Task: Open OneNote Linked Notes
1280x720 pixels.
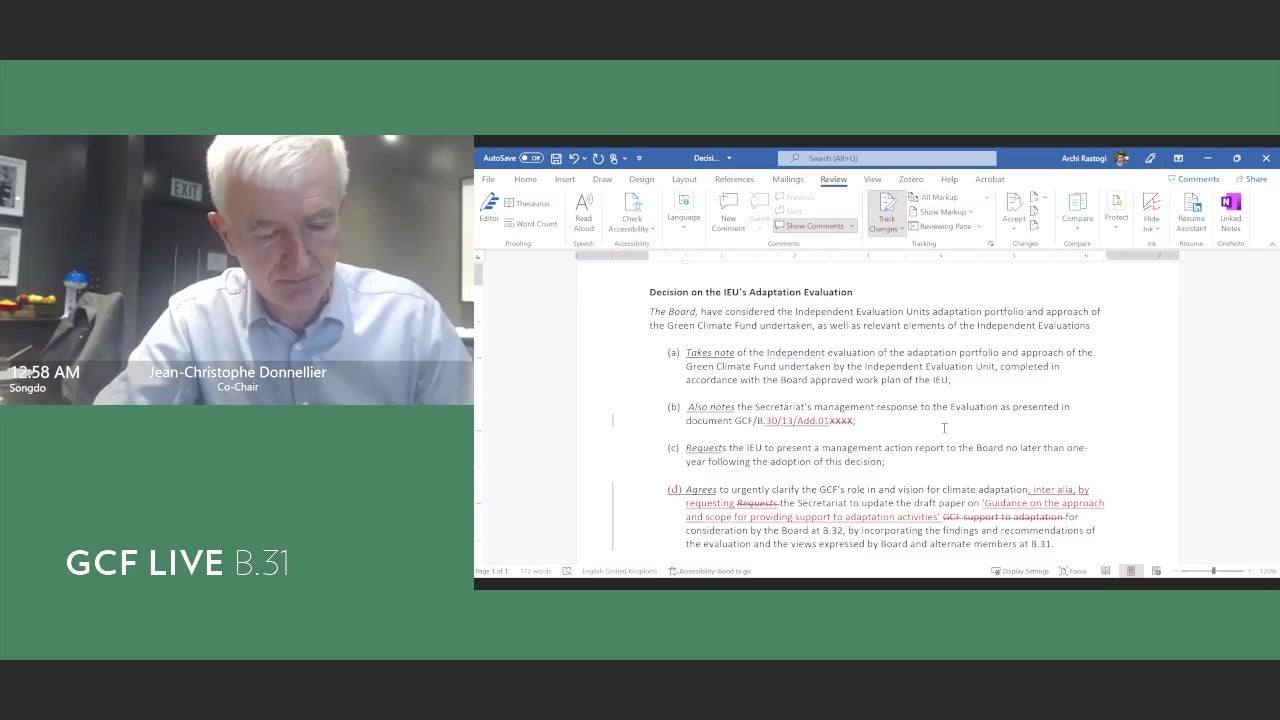Action: tap(1231, 212)
